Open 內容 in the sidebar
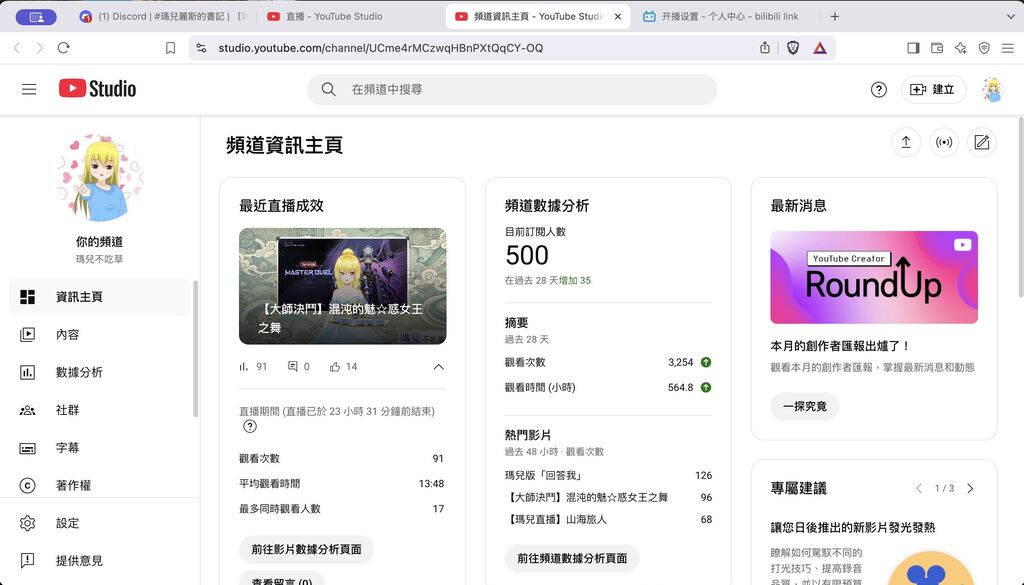This screenshot has height=585, width=1024. click(x=99, y=335)
